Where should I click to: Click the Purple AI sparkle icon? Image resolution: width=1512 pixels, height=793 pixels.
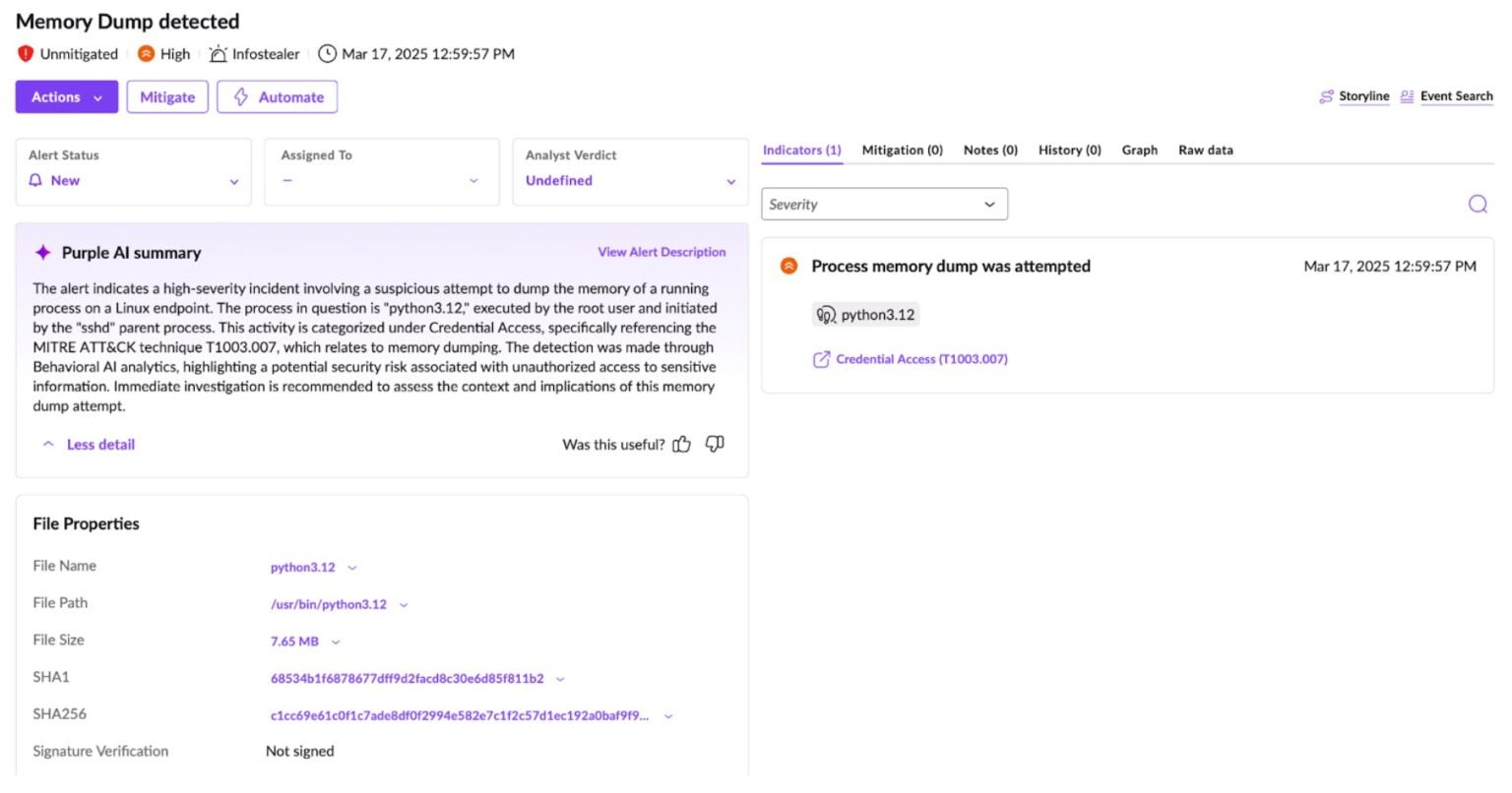point(42,253)
